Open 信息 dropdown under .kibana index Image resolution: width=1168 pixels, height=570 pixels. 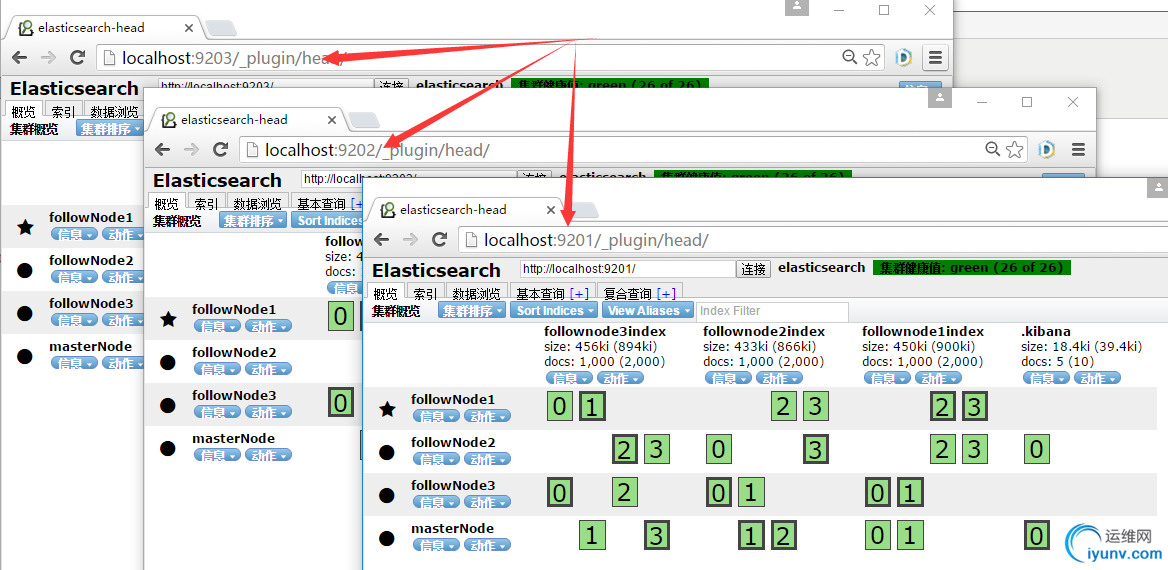click(1046, 378)
